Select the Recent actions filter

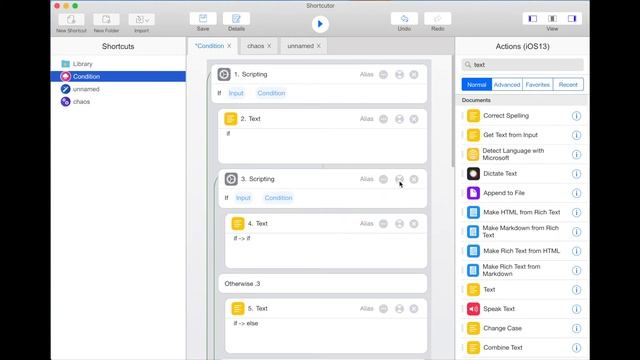(568, 84)
